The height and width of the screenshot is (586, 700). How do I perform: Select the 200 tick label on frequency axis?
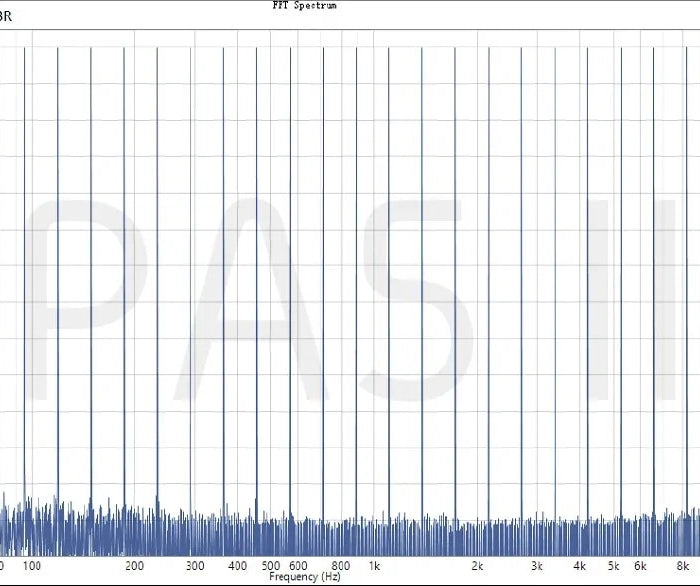click(x=135, y=566)
